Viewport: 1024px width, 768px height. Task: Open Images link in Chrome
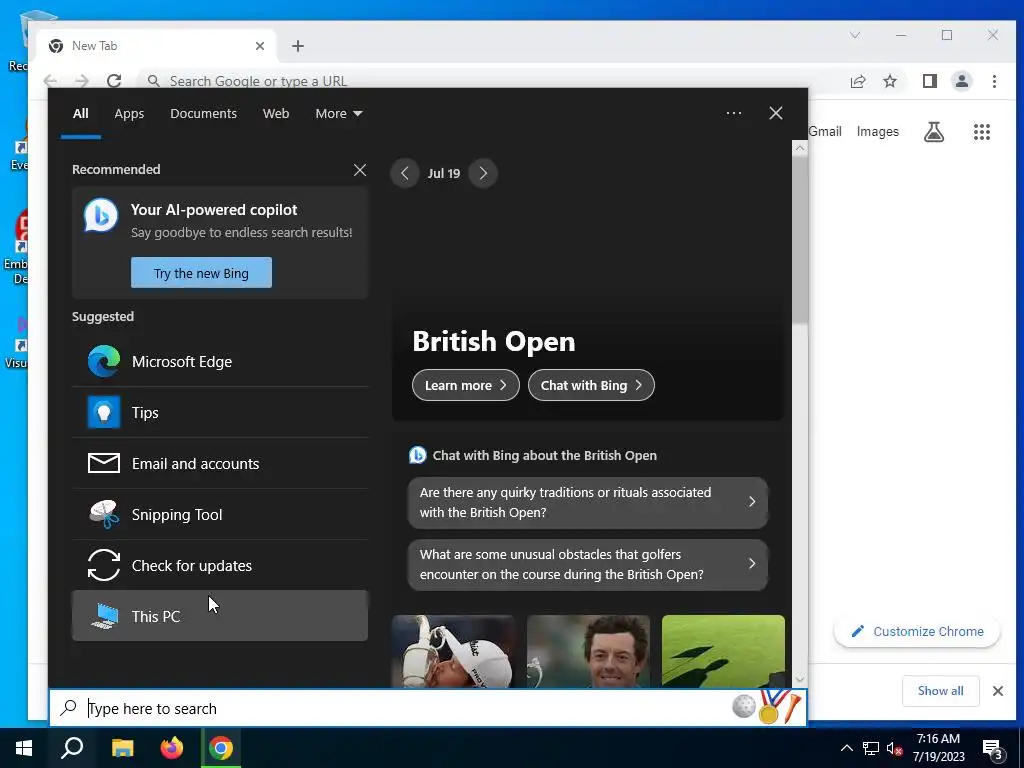(878, 131)
